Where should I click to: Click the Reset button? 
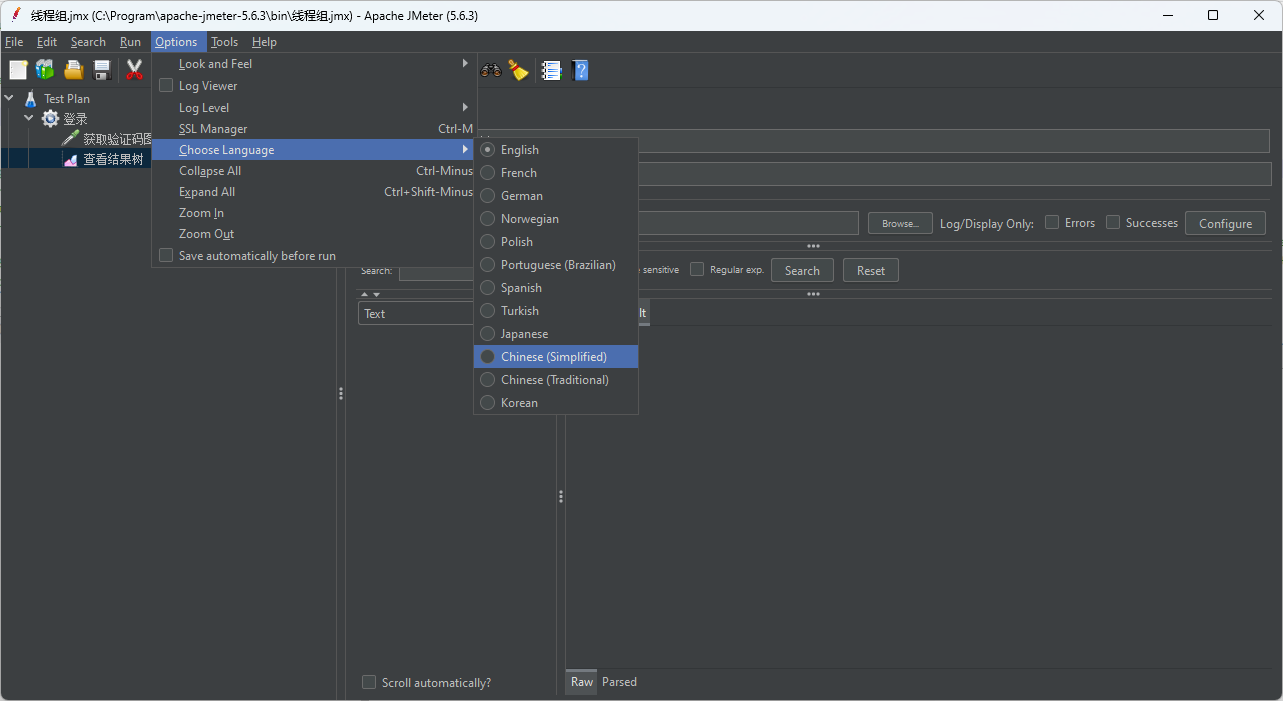871,270
